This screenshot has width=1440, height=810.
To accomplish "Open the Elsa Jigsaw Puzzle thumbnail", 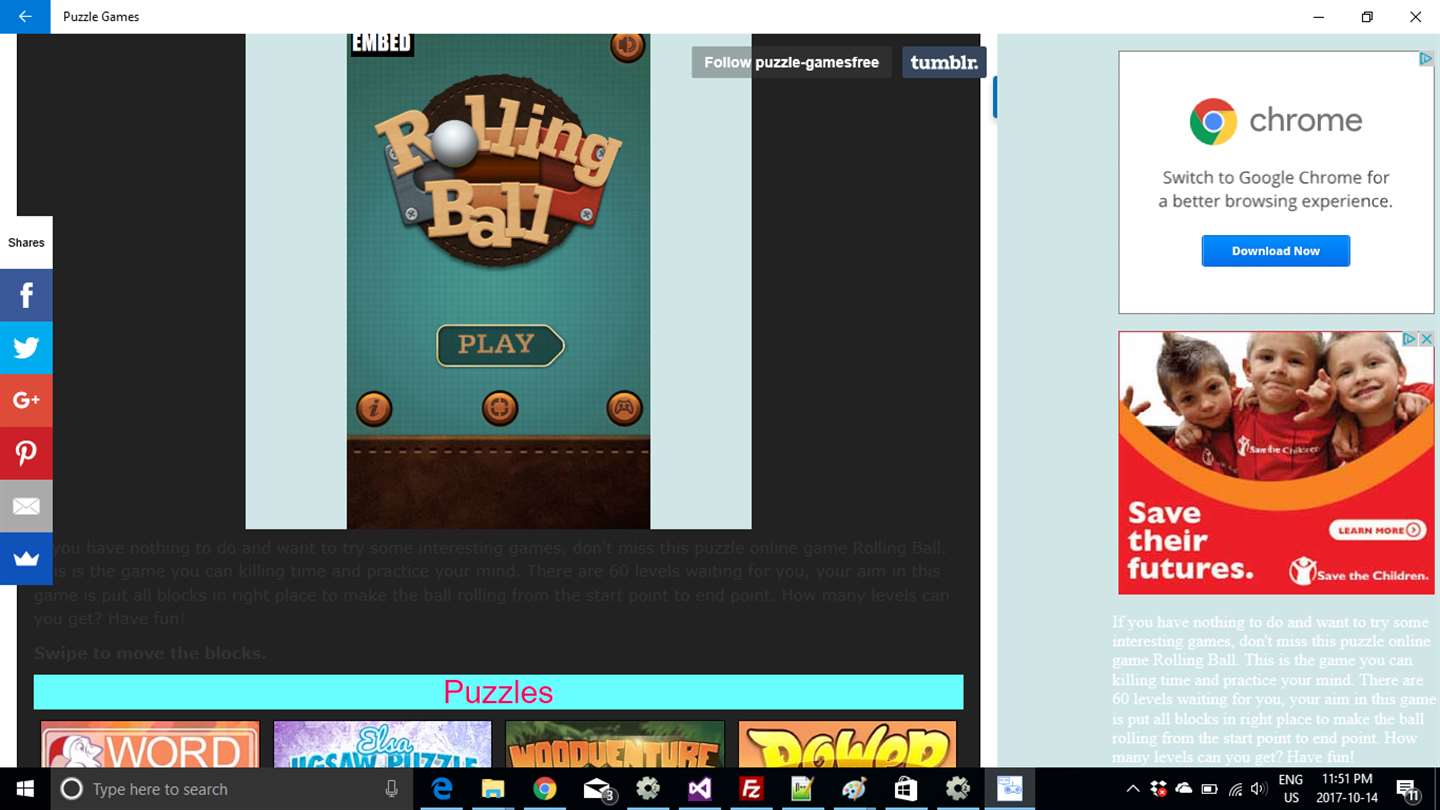I will tap(382, 744).
